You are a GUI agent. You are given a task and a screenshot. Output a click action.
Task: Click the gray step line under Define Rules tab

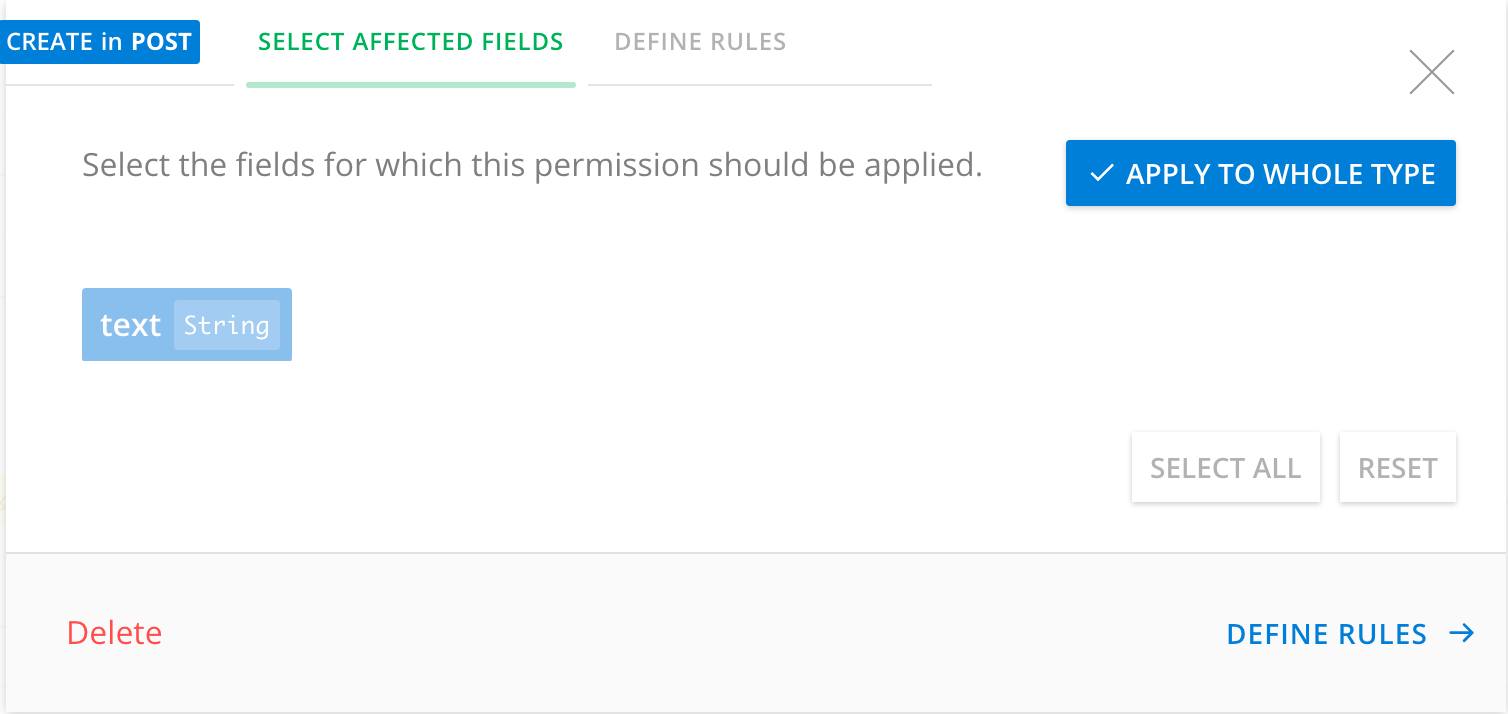pos(760,86)
